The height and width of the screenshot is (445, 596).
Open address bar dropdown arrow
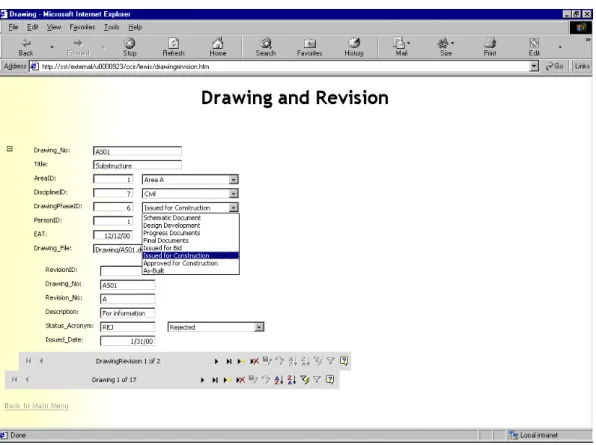coord(534,66)
